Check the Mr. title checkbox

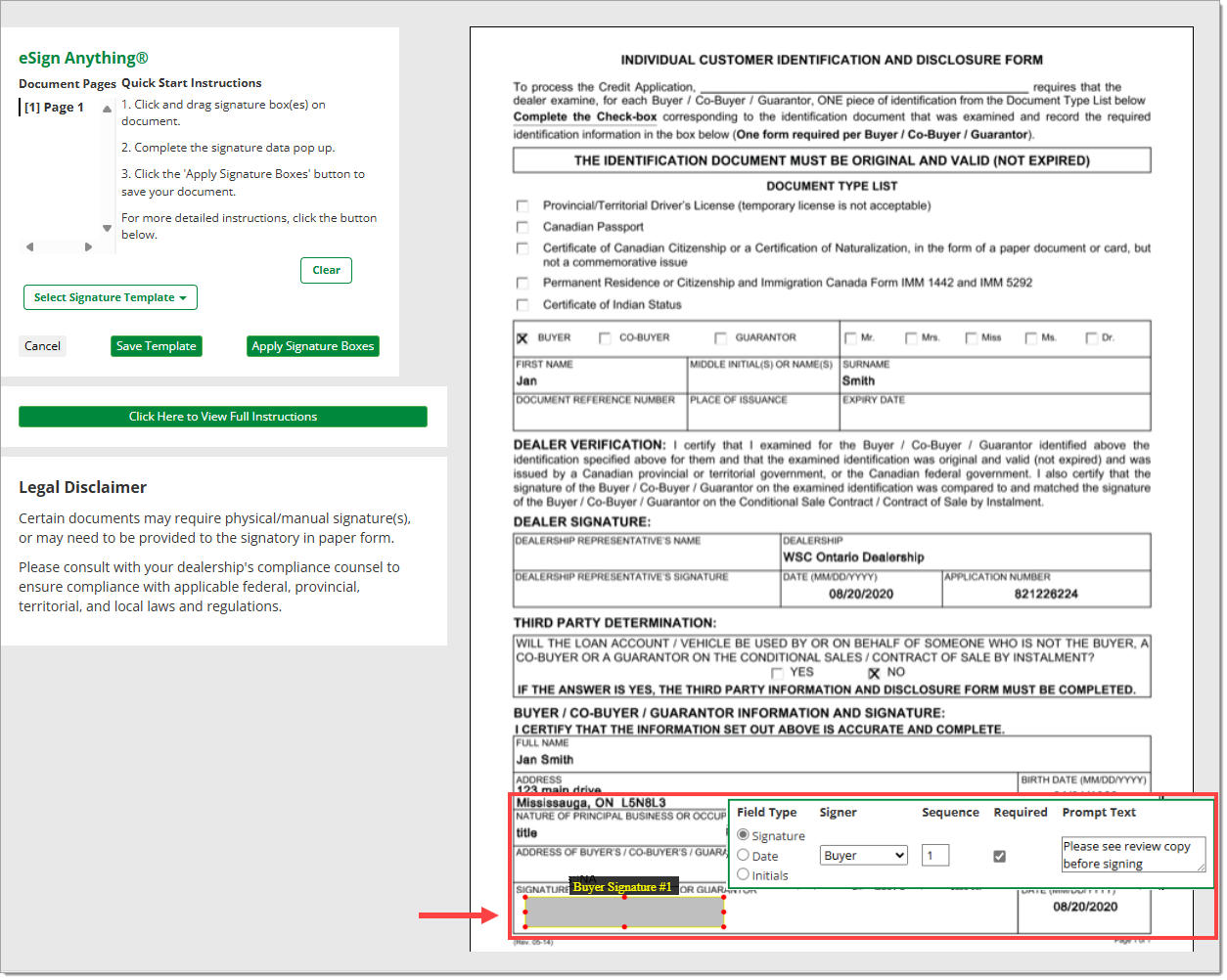[x=850, y=338]
